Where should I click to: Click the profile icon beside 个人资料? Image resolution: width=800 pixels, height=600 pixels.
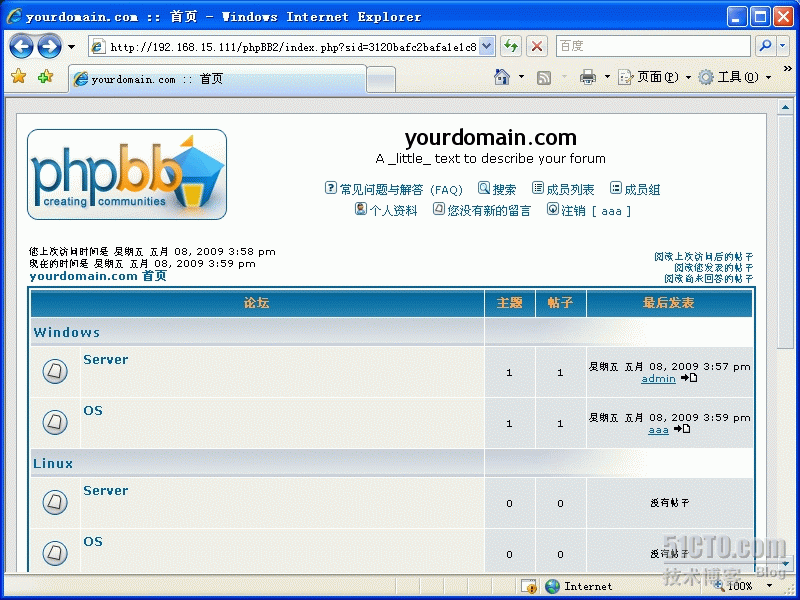[361, 209]
